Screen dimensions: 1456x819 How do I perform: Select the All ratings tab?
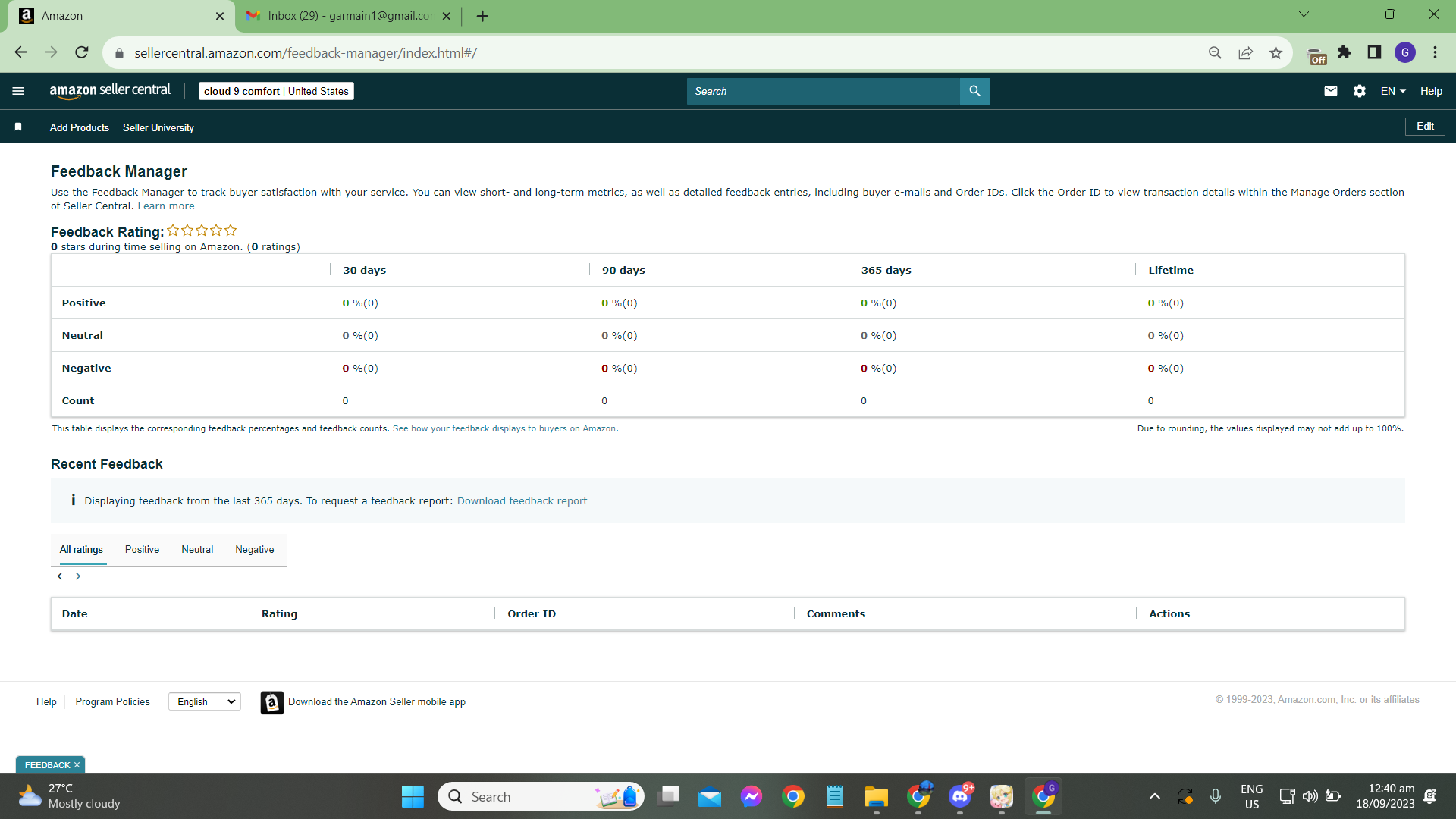click(81, 550)
